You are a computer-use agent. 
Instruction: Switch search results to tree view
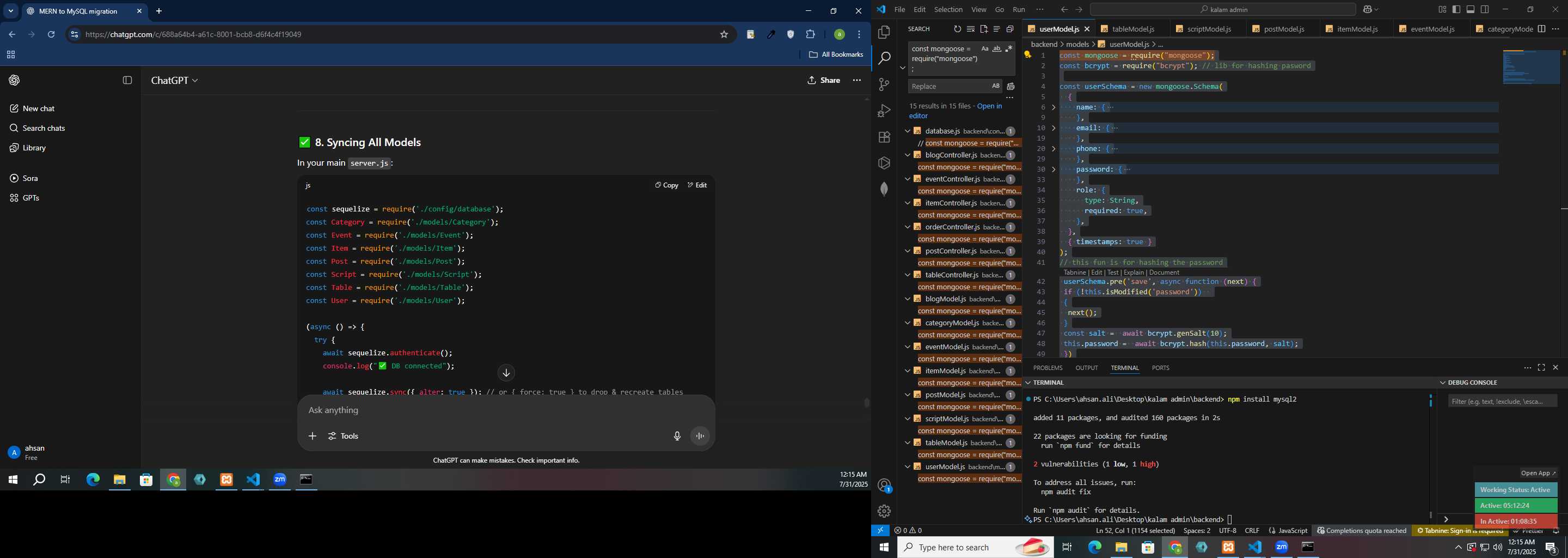point(996,29)
